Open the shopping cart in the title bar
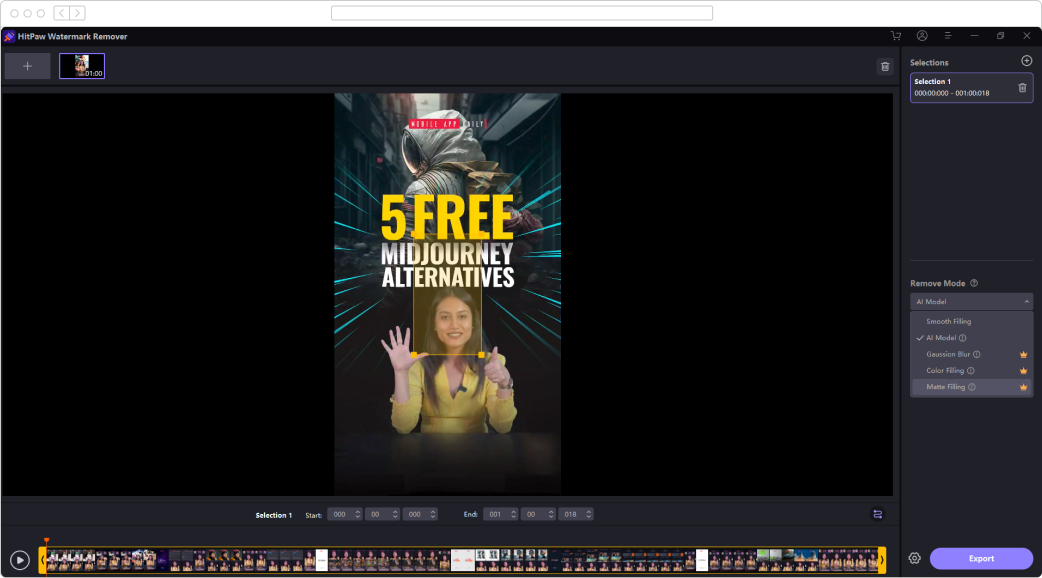1042x578 pixels. tap(895, 35)
